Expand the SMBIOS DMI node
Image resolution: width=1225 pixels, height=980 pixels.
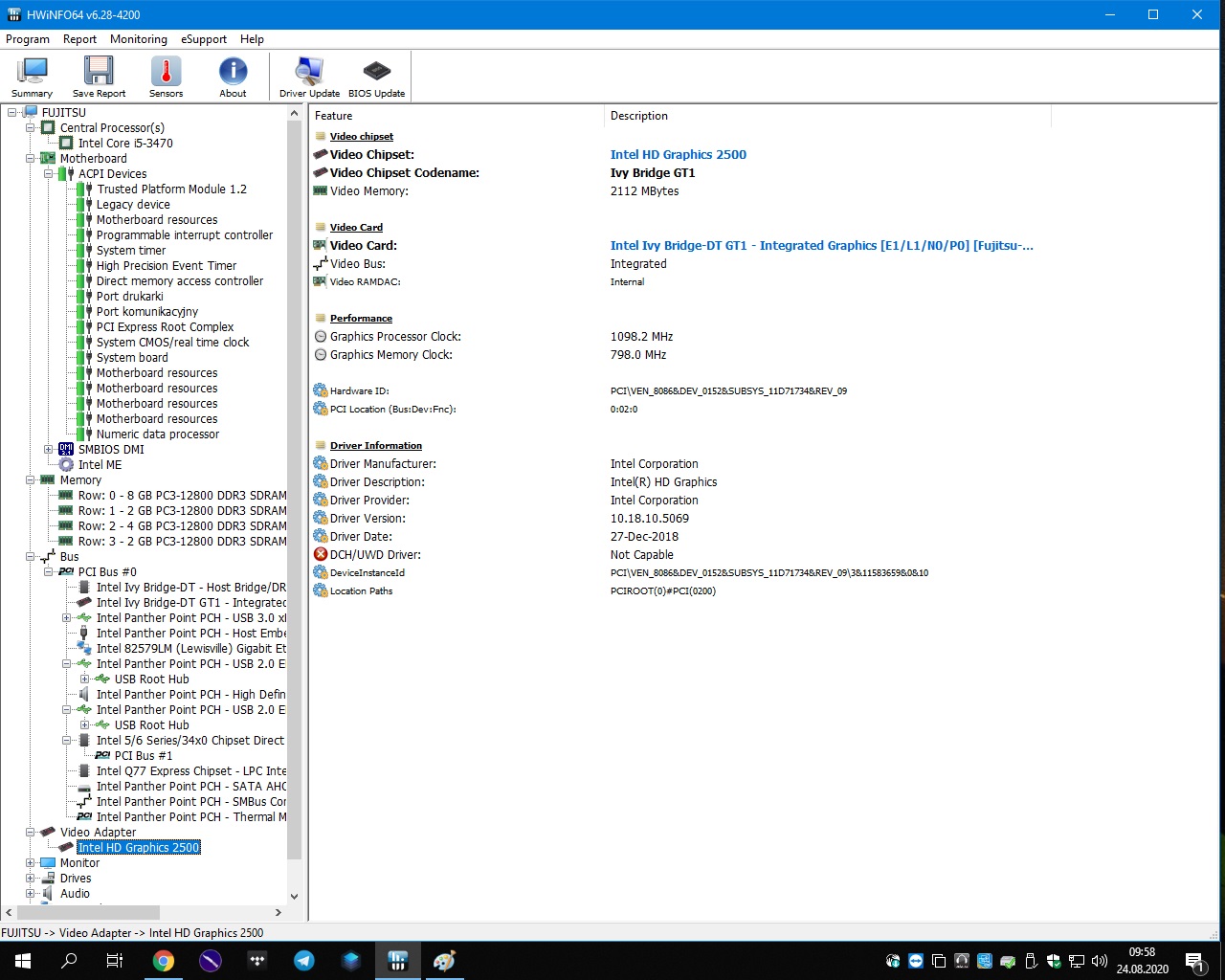pyautogui.click(x=48, y=449)
